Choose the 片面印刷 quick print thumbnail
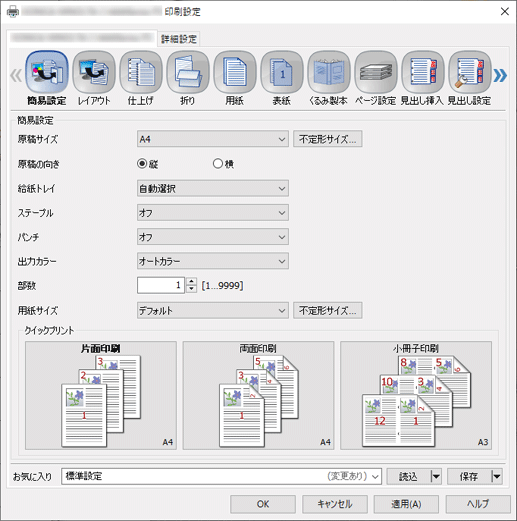The height and width of the screenshot is (521, 517). (x=101, y=395)
